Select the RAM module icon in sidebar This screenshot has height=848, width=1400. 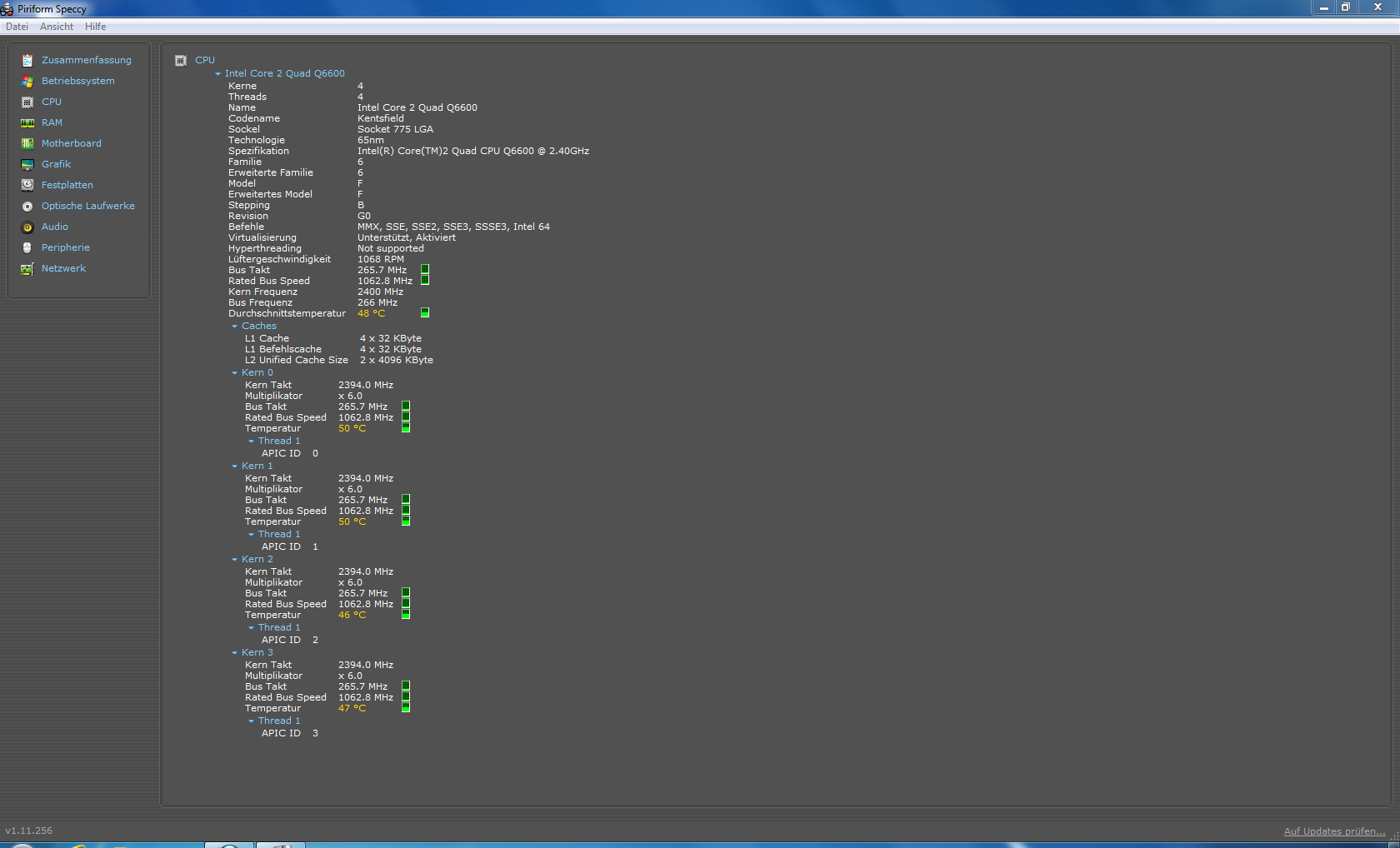pyautogui.click(x=27, y=122)
